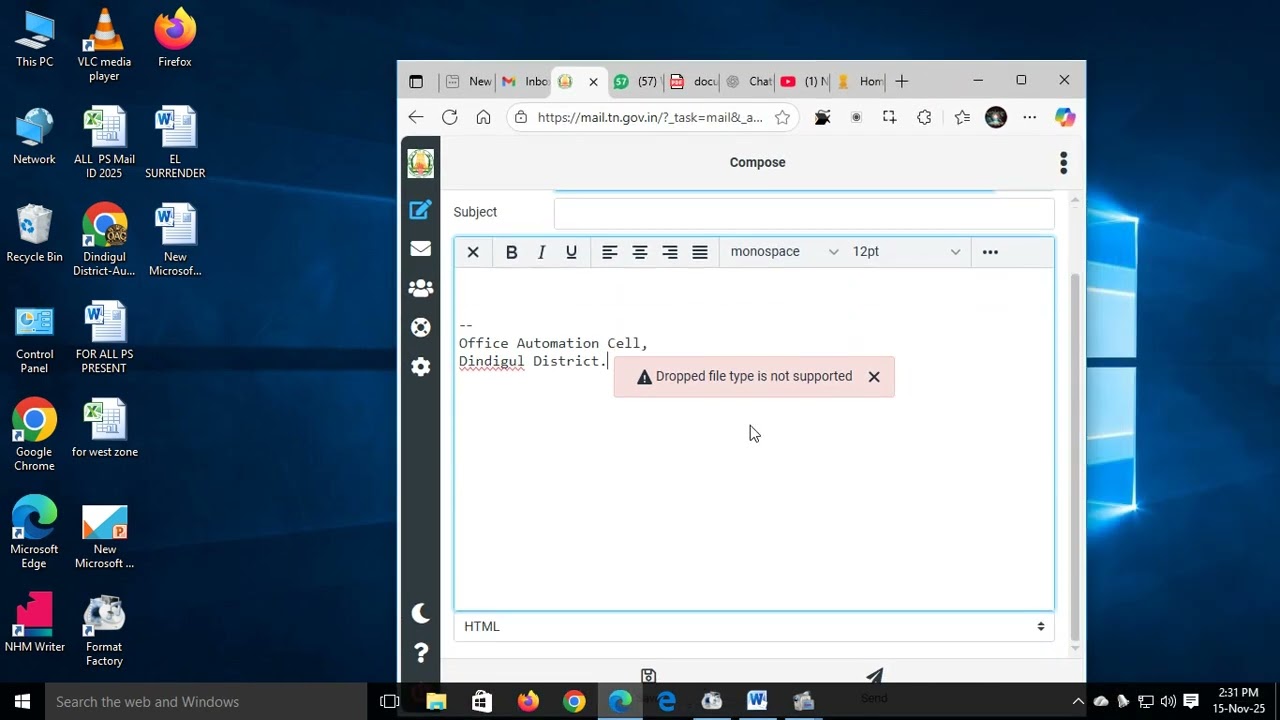Open a new browser tab with plus

(902, 82)
